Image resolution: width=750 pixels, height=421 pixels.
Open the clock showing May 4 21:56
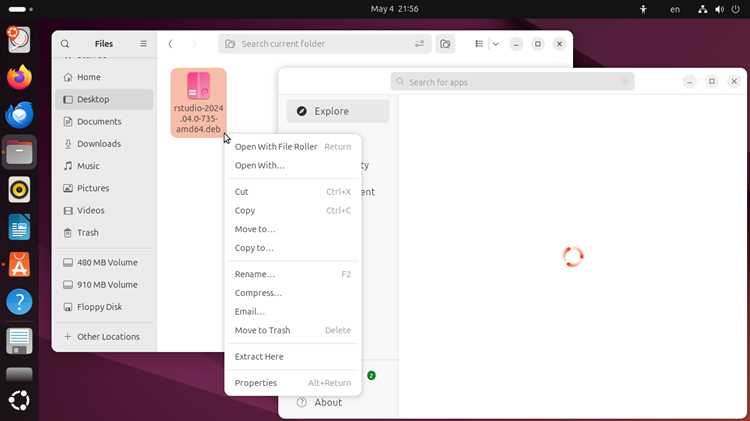(395, 9)
